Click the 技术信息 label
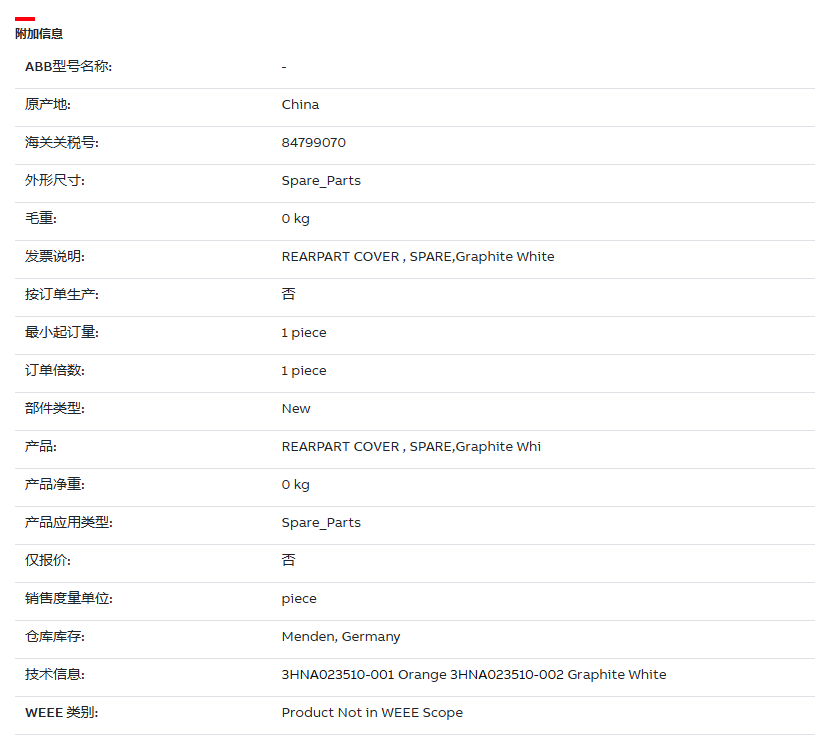Image resolution: width=830 pixels, height=744 pixels. click(x=55, y=675)
